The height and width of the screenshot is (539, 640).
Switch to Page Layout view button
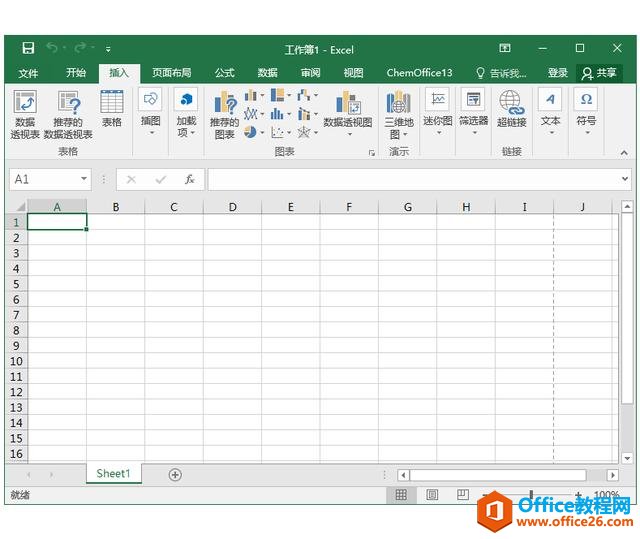[432, 495]
